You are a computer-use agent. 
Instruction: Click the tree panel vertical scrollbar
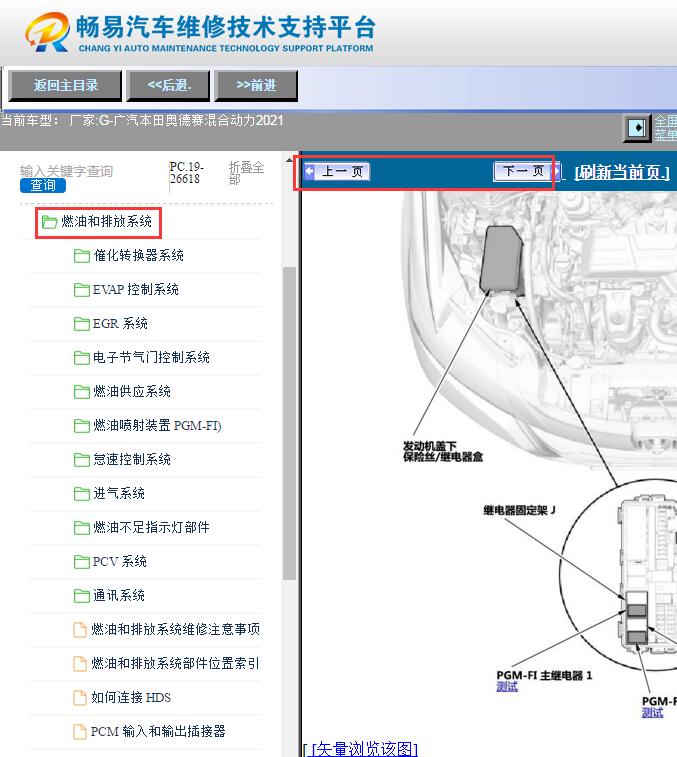289,422
